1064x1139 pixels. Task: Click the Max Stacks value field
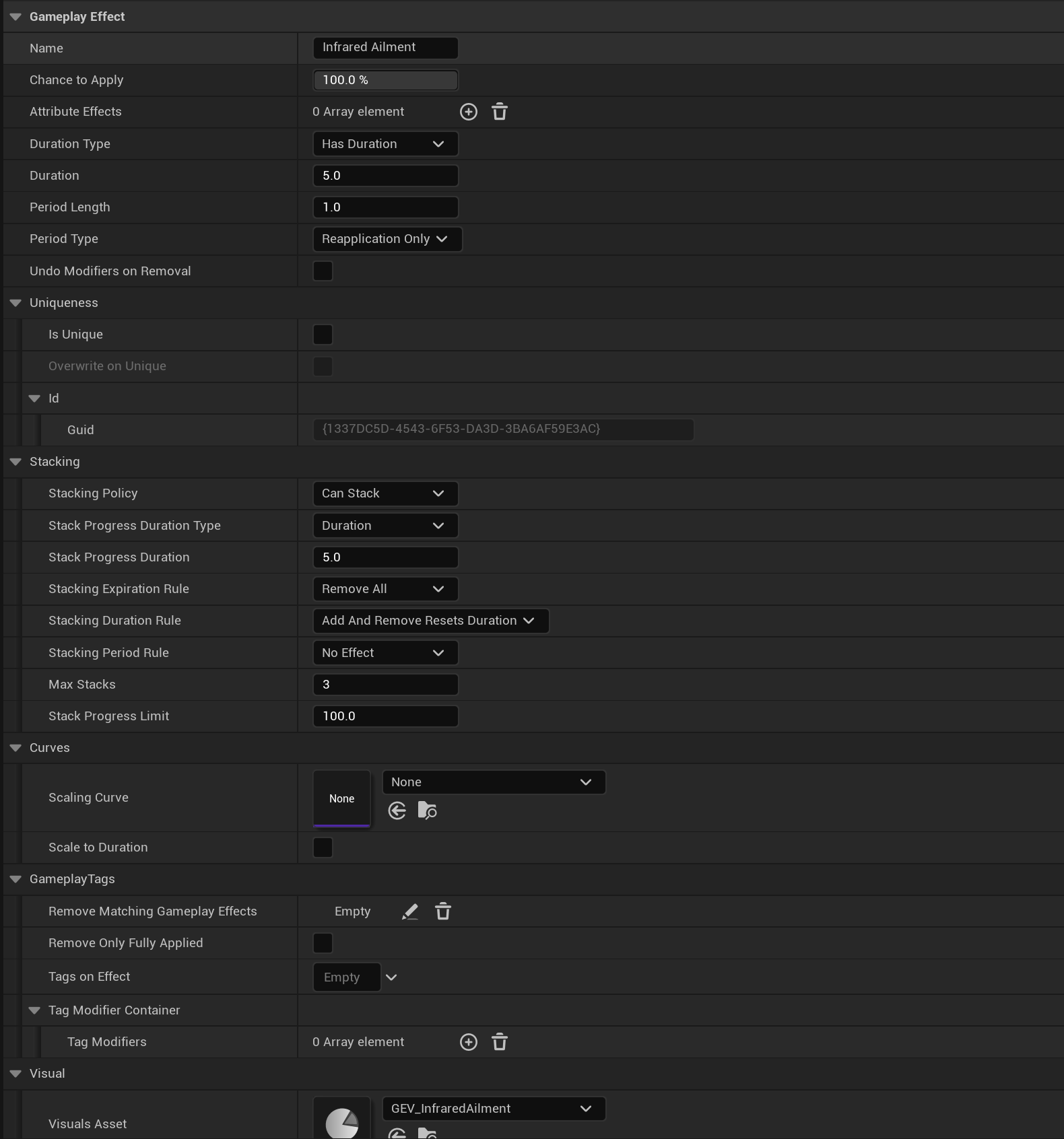click(386, 685)
